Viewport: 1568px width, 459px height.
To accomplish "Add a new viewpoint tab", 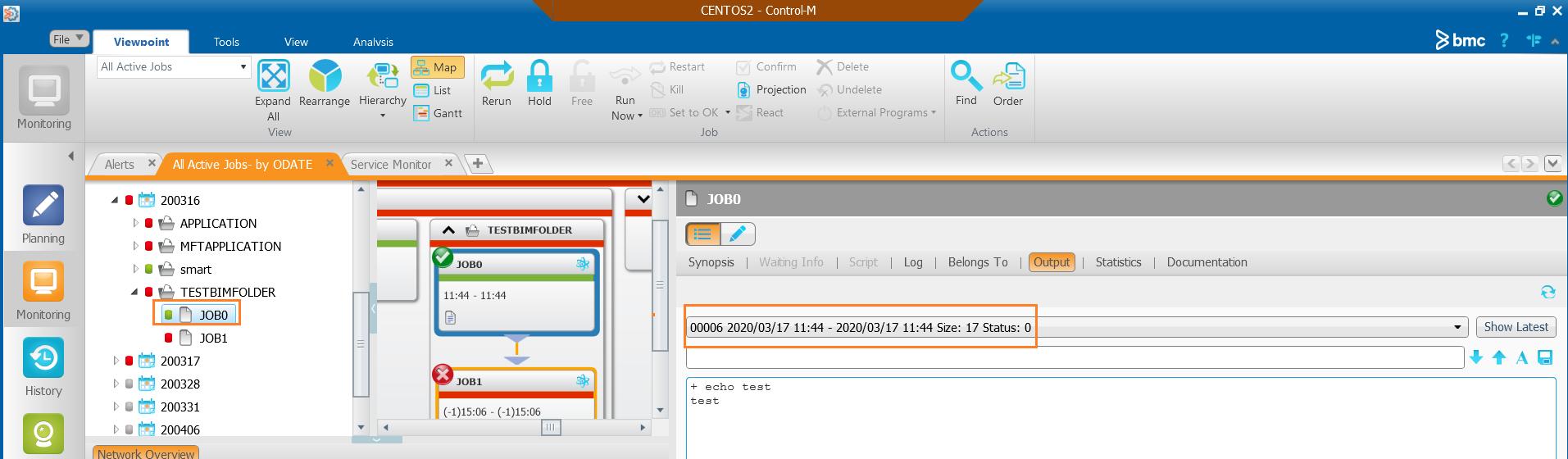I will coord(478,164).
